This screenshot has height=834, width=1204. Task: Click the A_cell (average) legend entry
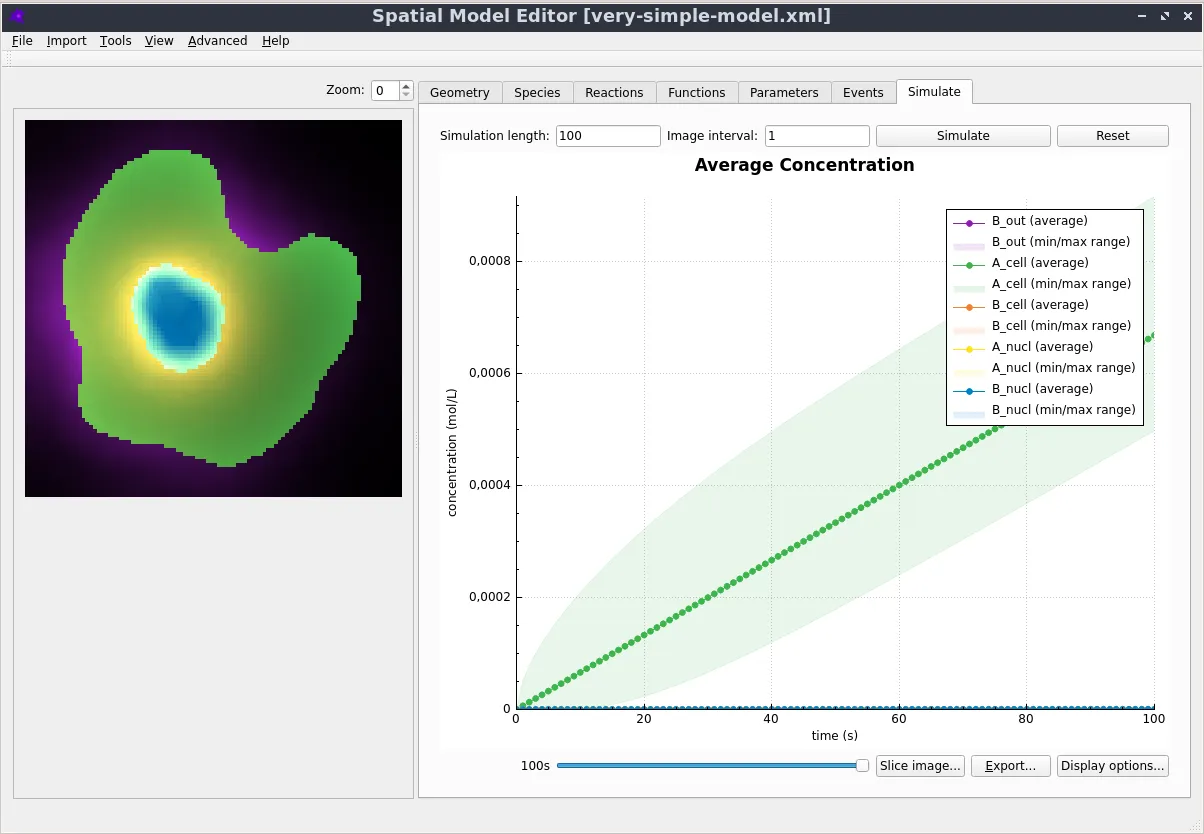click(1021, 263)
